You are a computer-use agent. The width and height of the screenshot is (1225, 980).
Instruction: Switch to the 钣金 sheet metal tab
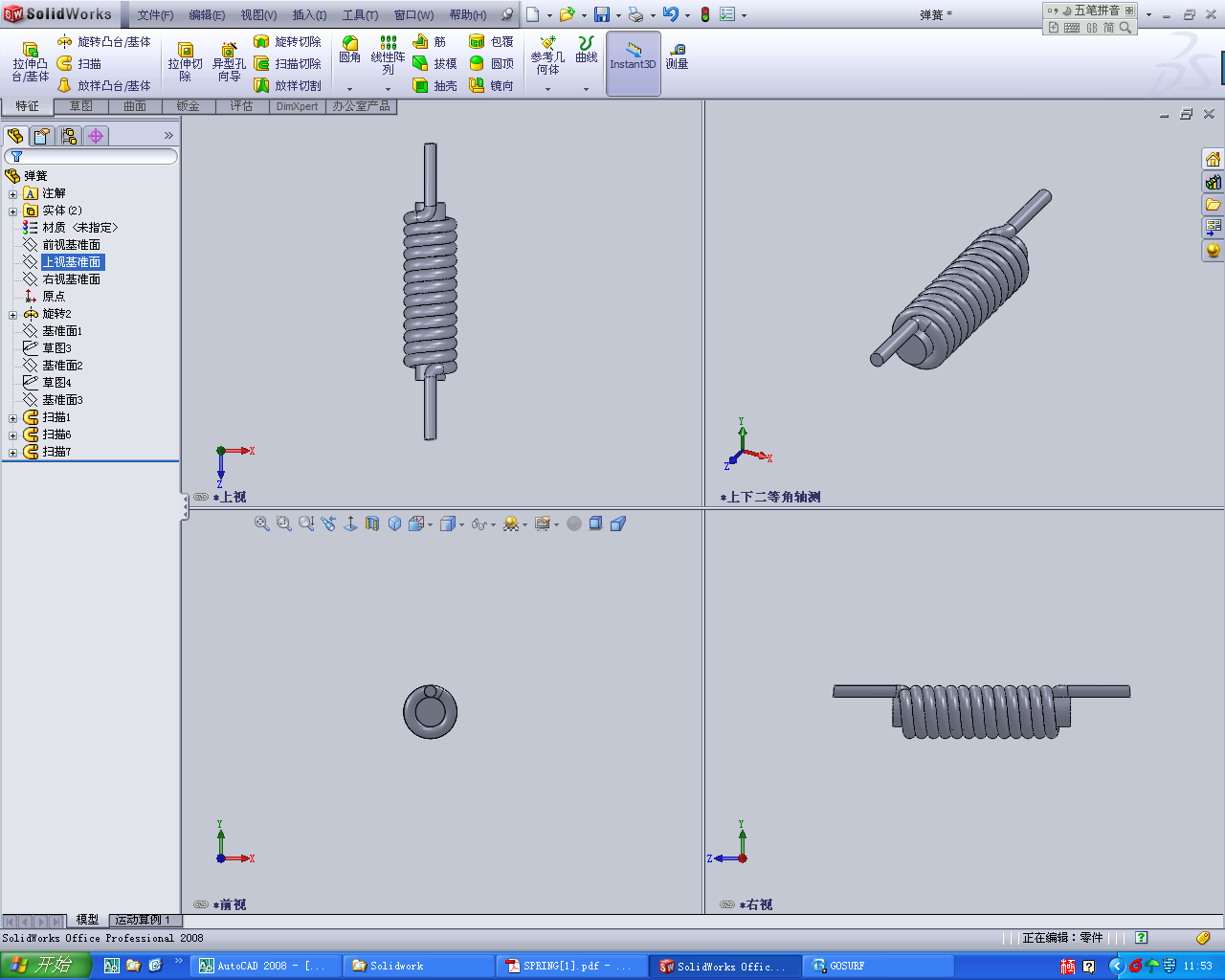[189, 106]
